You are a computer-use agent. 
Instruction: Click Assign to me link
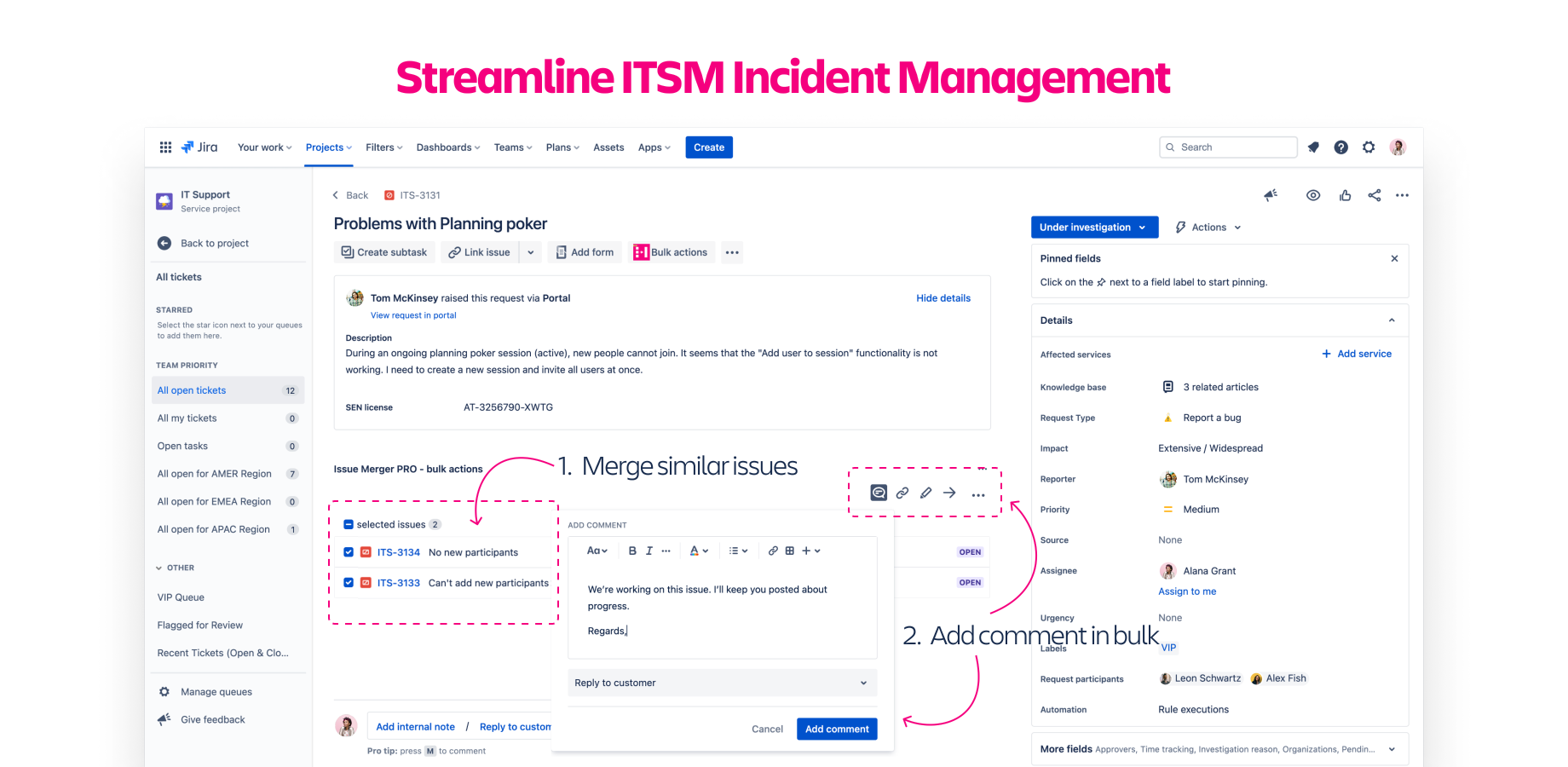[x=1187, y=591]
